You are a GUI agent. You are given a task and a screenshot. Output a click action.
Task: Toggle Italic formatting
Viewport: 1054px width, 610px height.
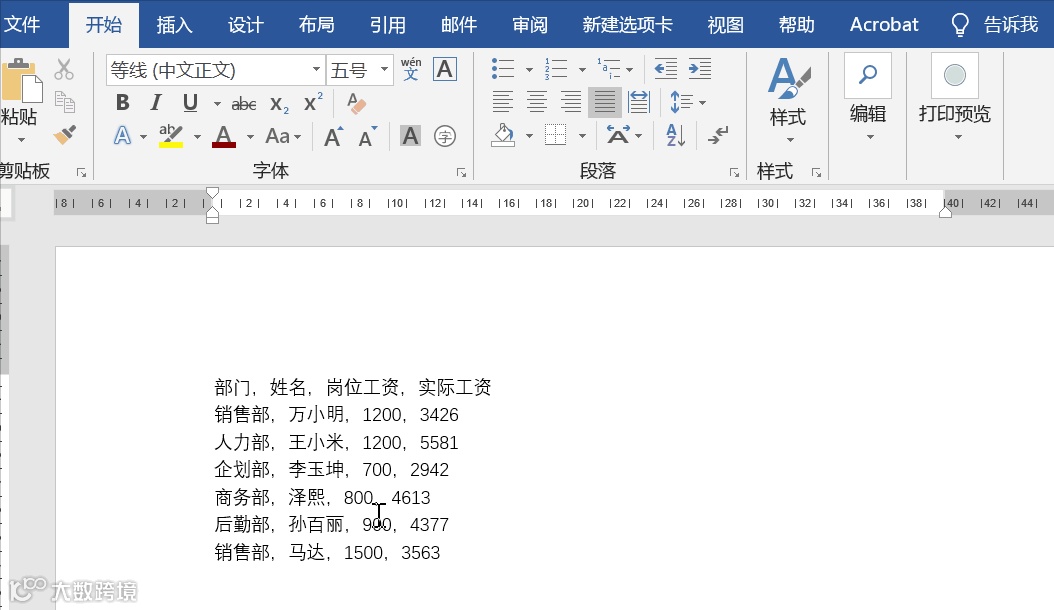click(156, 103)
